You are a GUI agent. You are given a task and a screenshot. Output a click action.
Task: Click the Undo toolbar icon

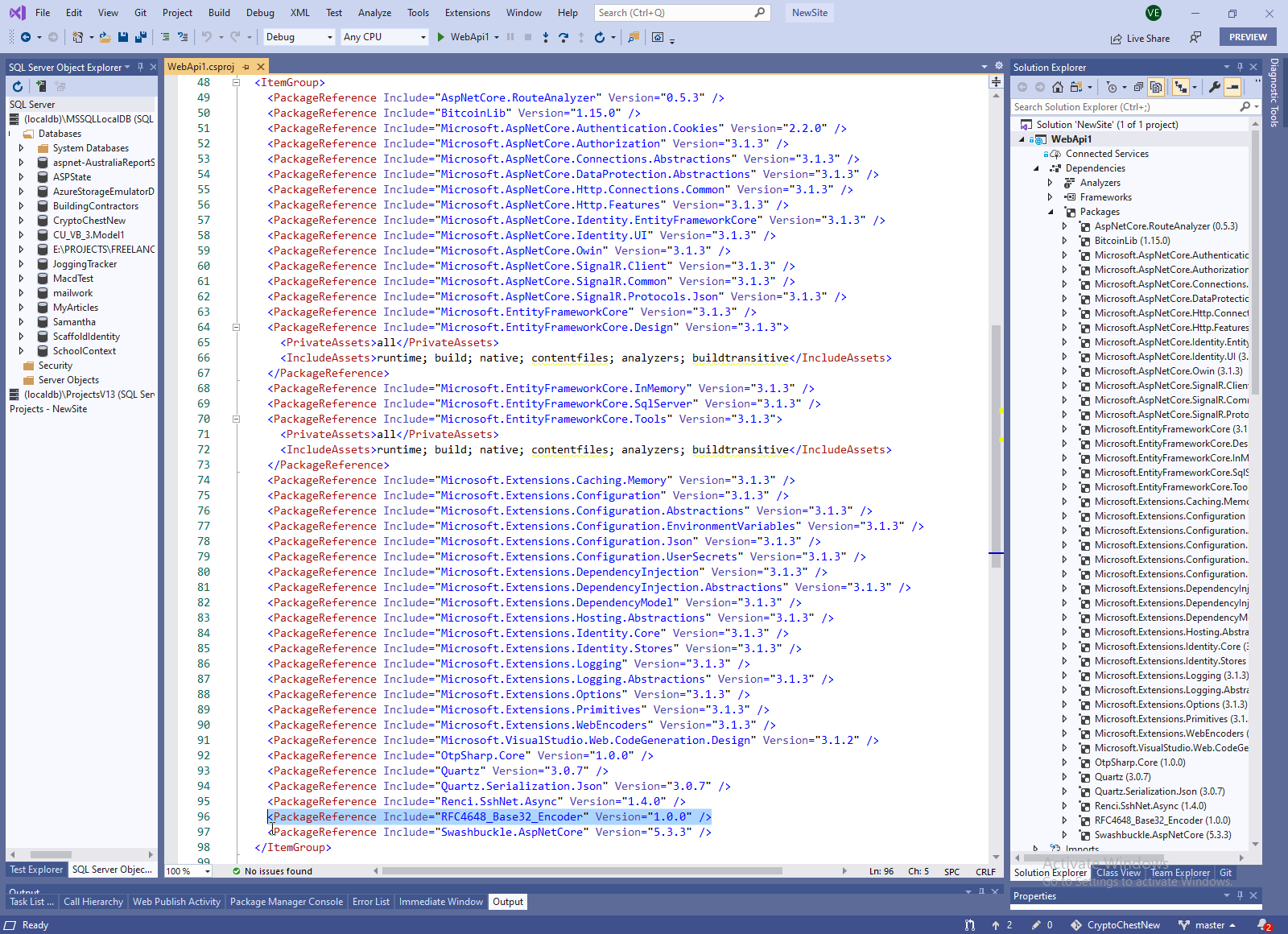pyautogui.click(x=207, y=37)
